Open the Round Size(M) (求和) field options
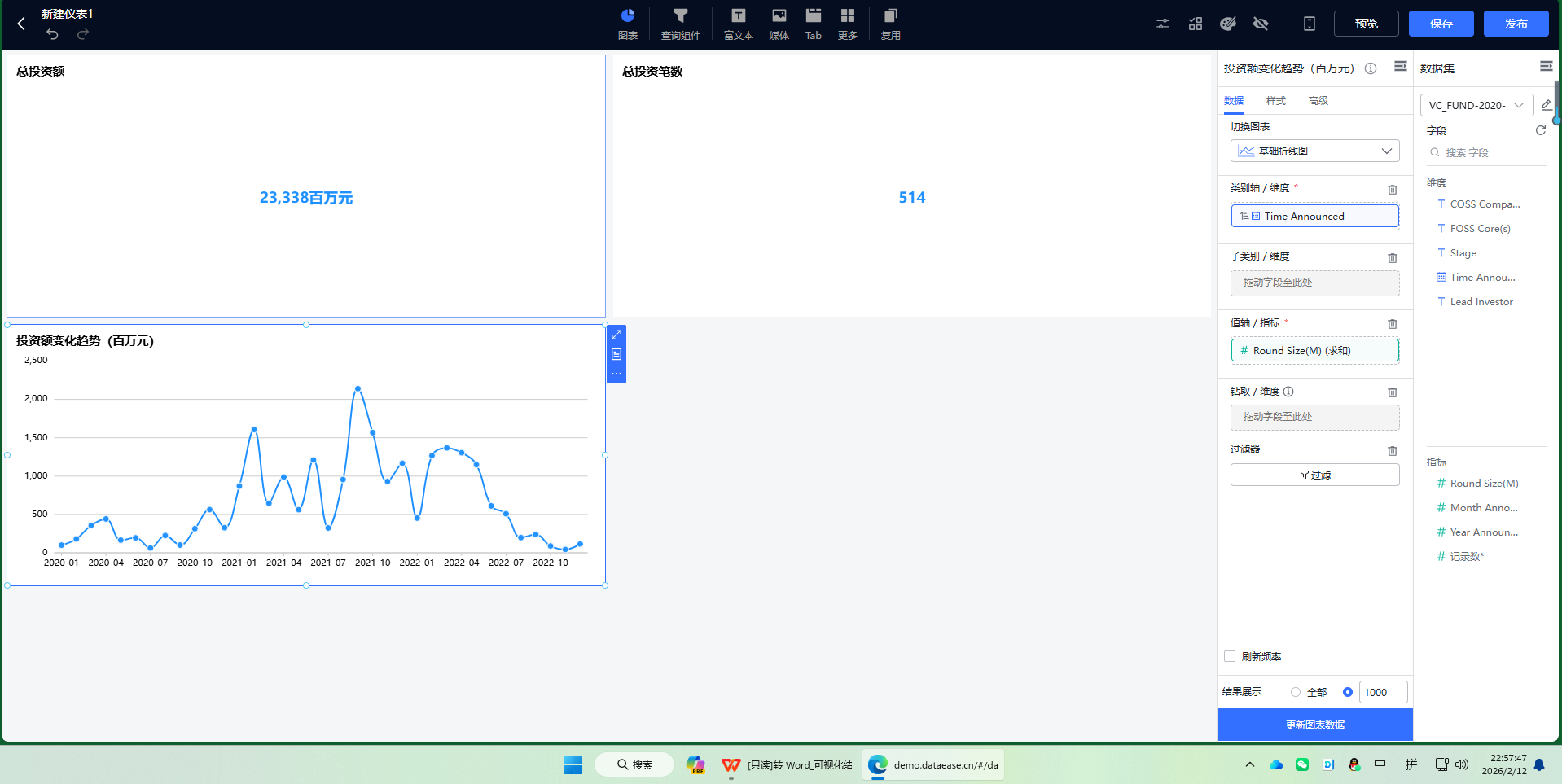 [1315, 351]
